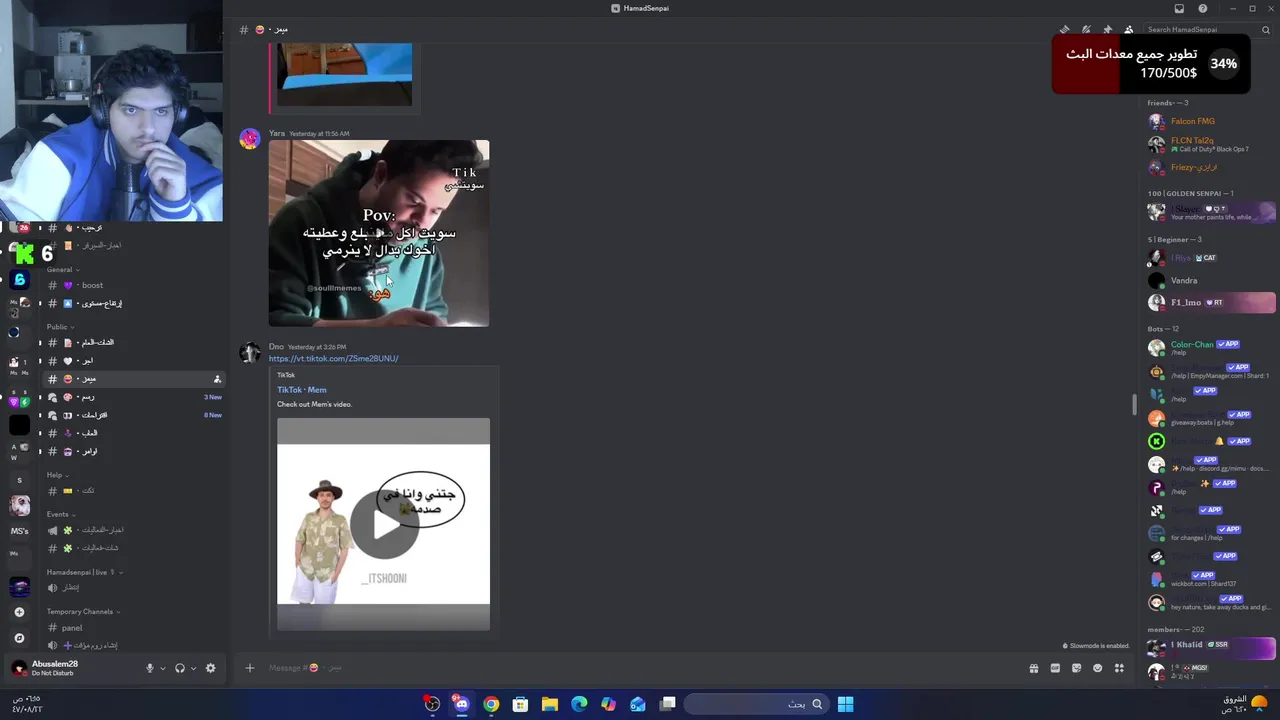Click the donation goal 34% progress bar

pyautogui.click(x=1151, y=64)
